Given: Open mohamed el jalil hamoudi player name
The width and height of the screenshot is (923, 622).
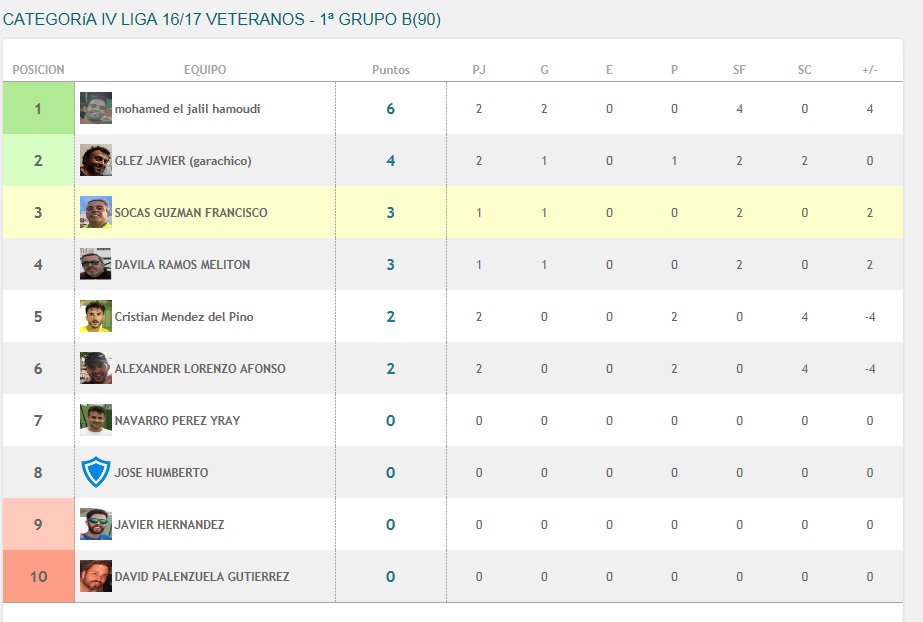Looking at the screenshot, I should tap(187, 109).
